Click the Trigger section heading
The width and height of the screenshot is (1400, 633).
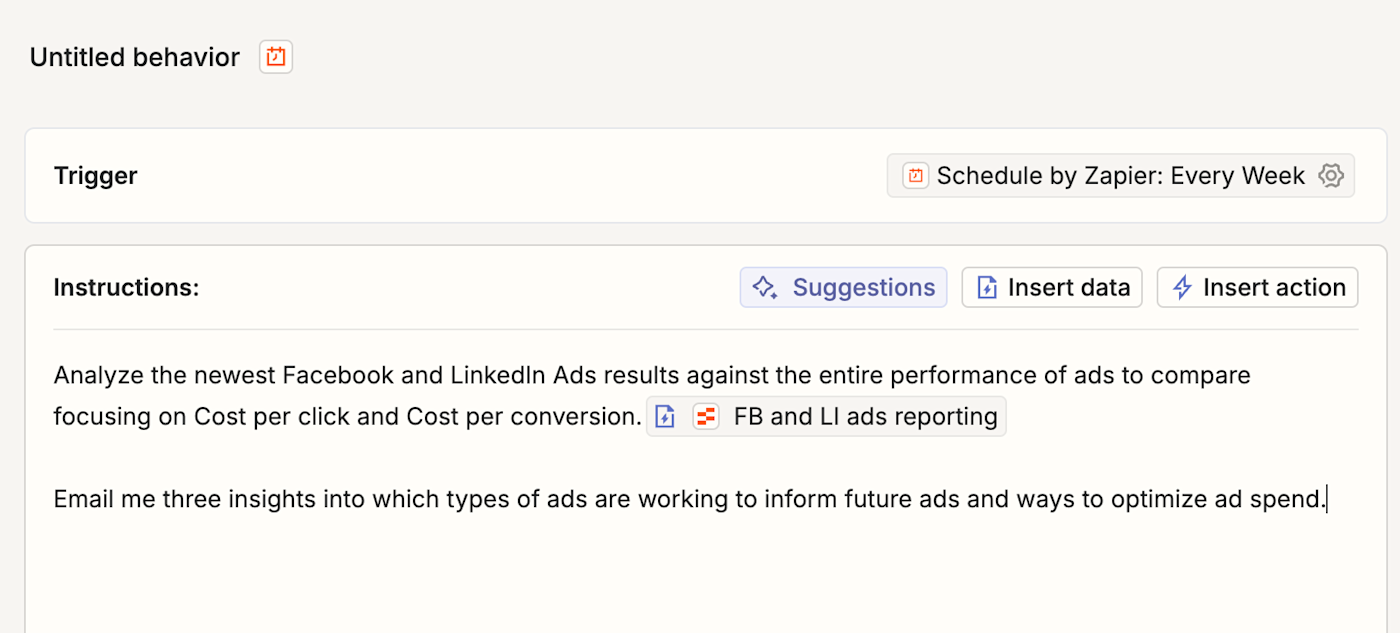click(96, 176)
